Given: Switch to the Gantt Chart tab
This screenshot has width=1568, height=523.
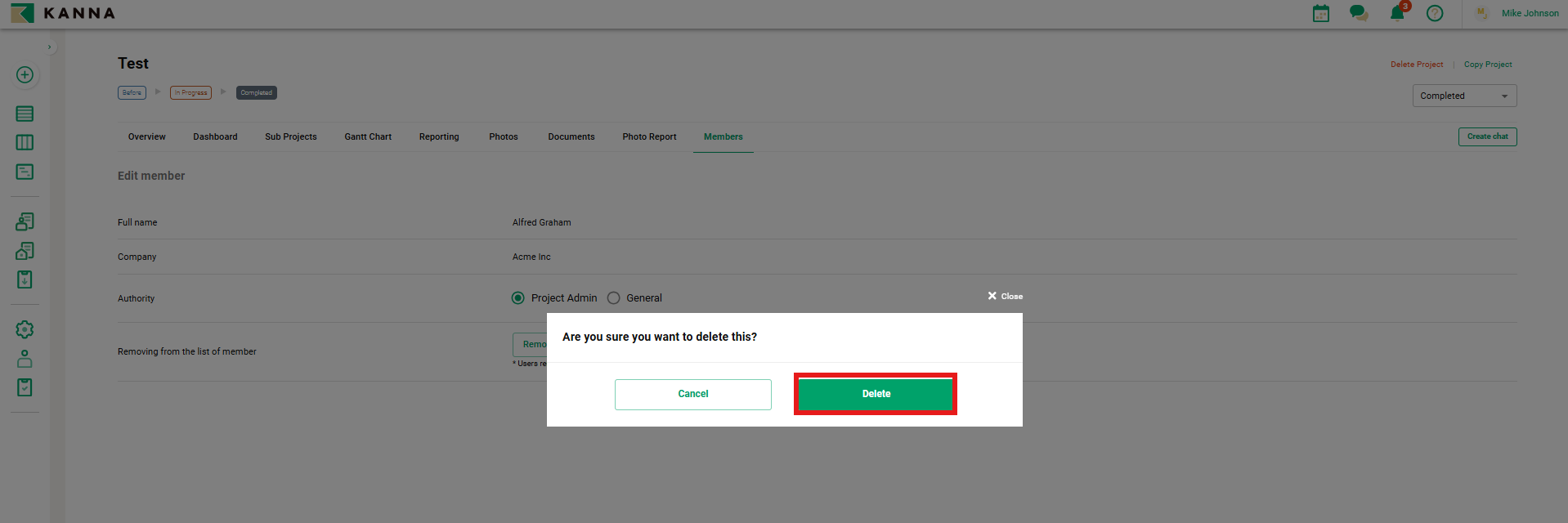Looking at the screenshot, I should [x=368, y=137].
